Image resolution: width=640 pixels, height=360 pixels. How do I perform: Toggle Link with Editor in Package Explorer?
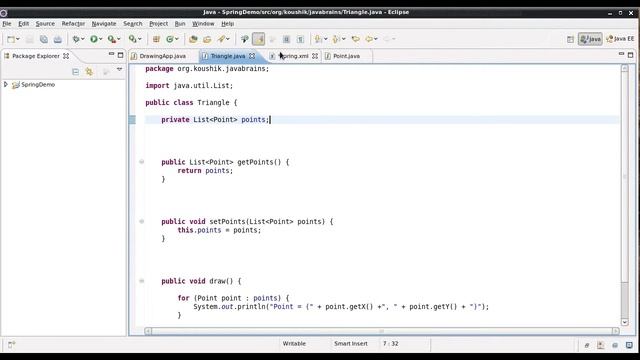point(89,72)
